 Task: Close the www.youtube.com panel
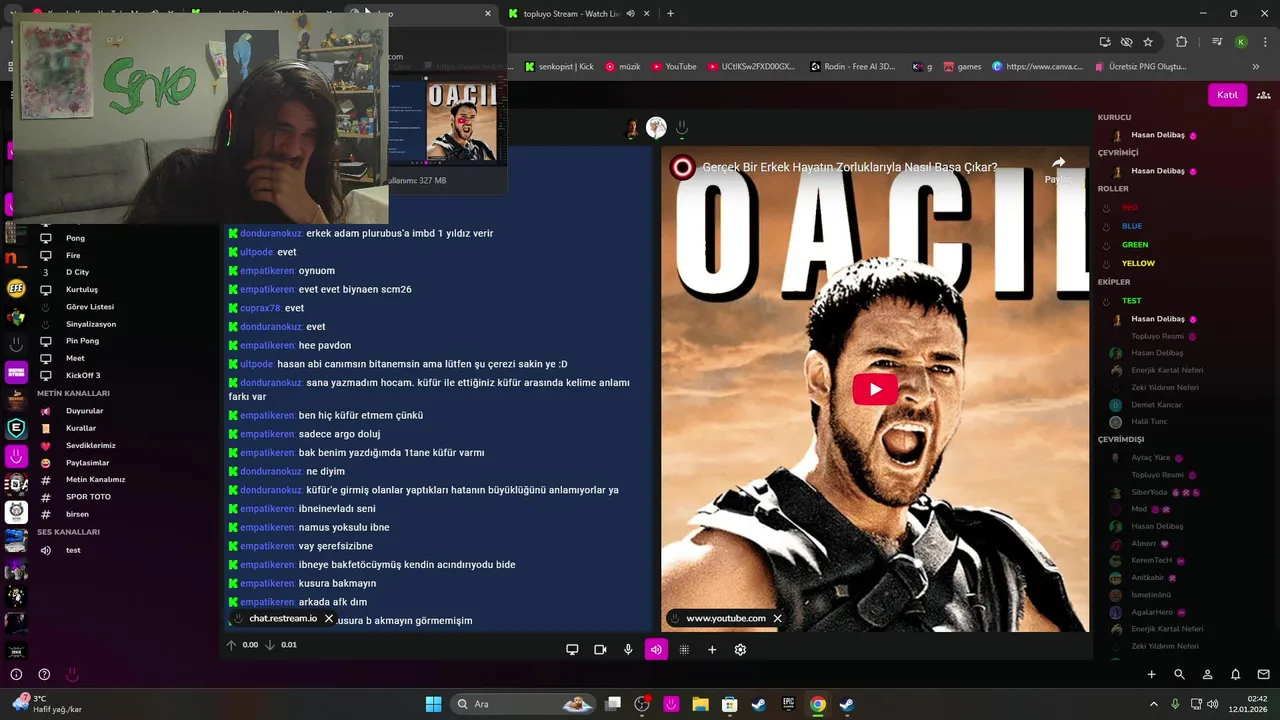(x=777, y=618)
